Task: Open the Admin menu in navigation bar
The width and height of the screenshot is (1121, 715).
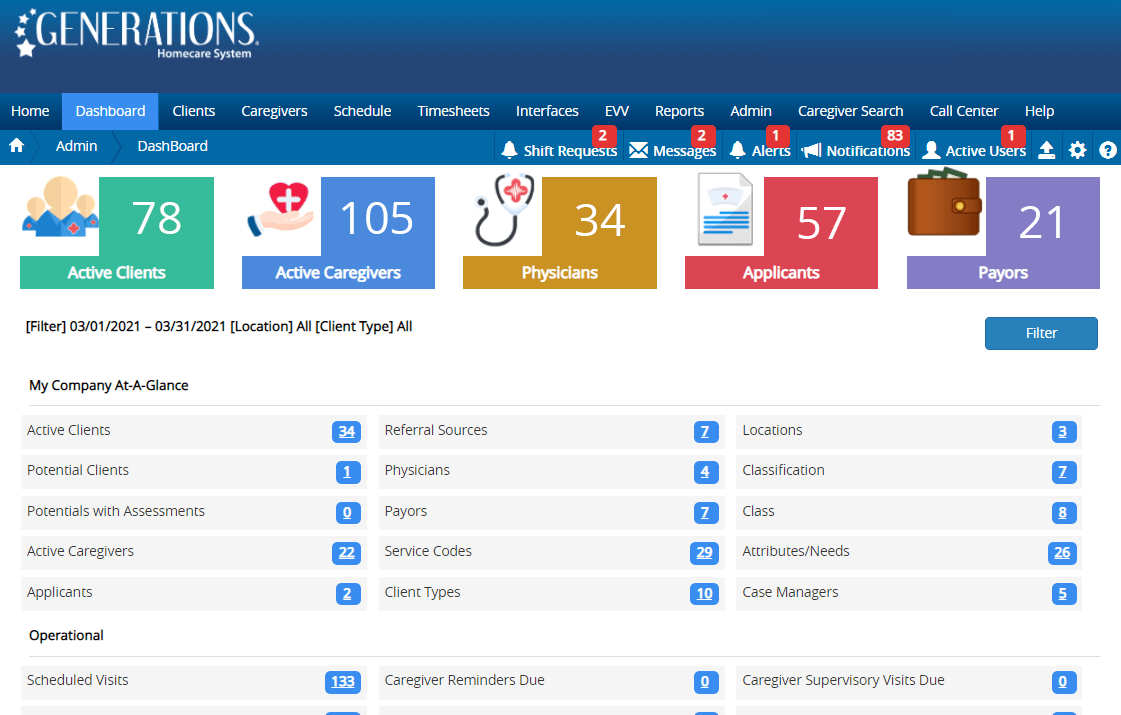Action: (751, 111)
